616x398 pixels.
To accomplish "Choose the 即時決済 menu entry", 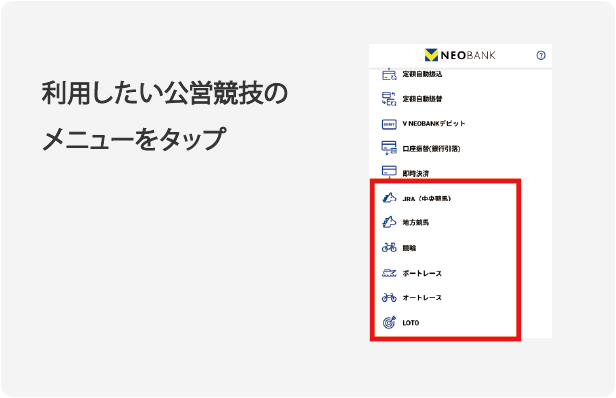I will click(x=416, y=174).
